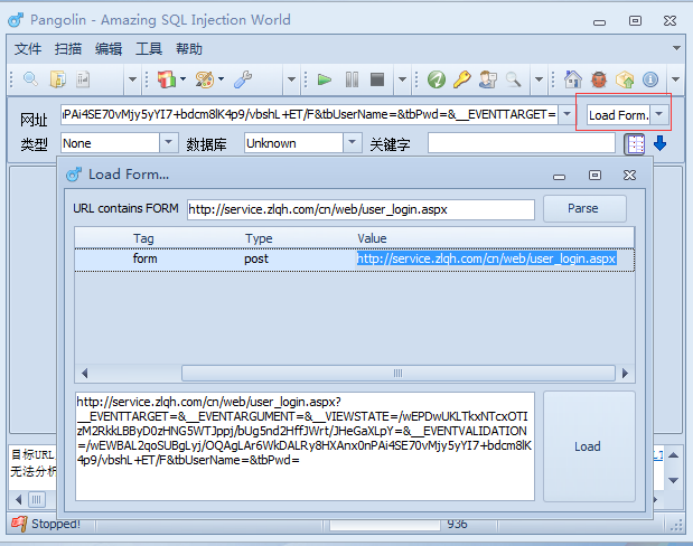Click form table horizontal scrollbar thumb
Screen dimensions: 693x546
click(x=398, y=373)
